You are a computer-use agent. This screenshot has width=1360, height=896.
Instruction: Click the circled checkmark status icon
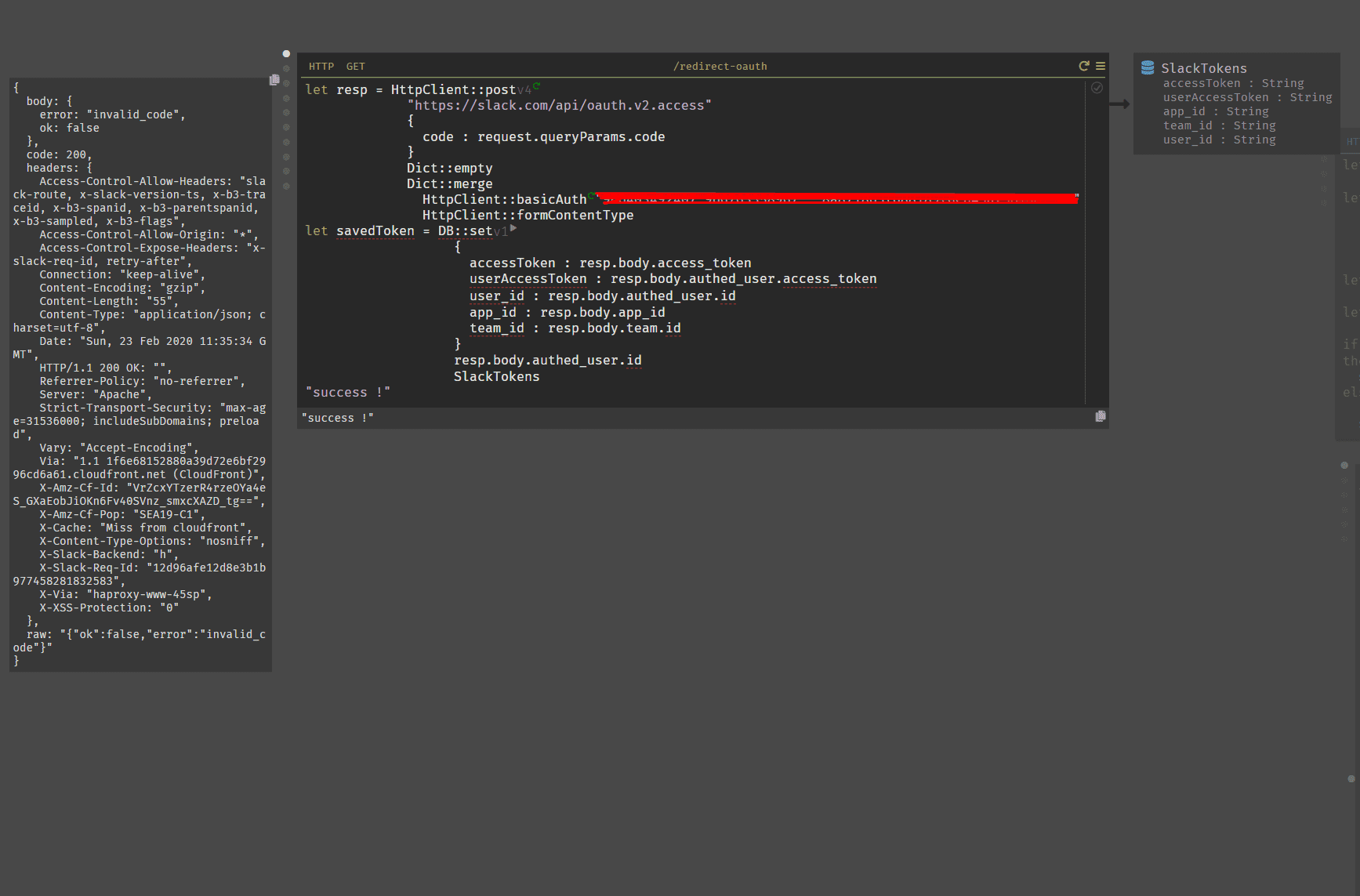[x=1097, y=88]
